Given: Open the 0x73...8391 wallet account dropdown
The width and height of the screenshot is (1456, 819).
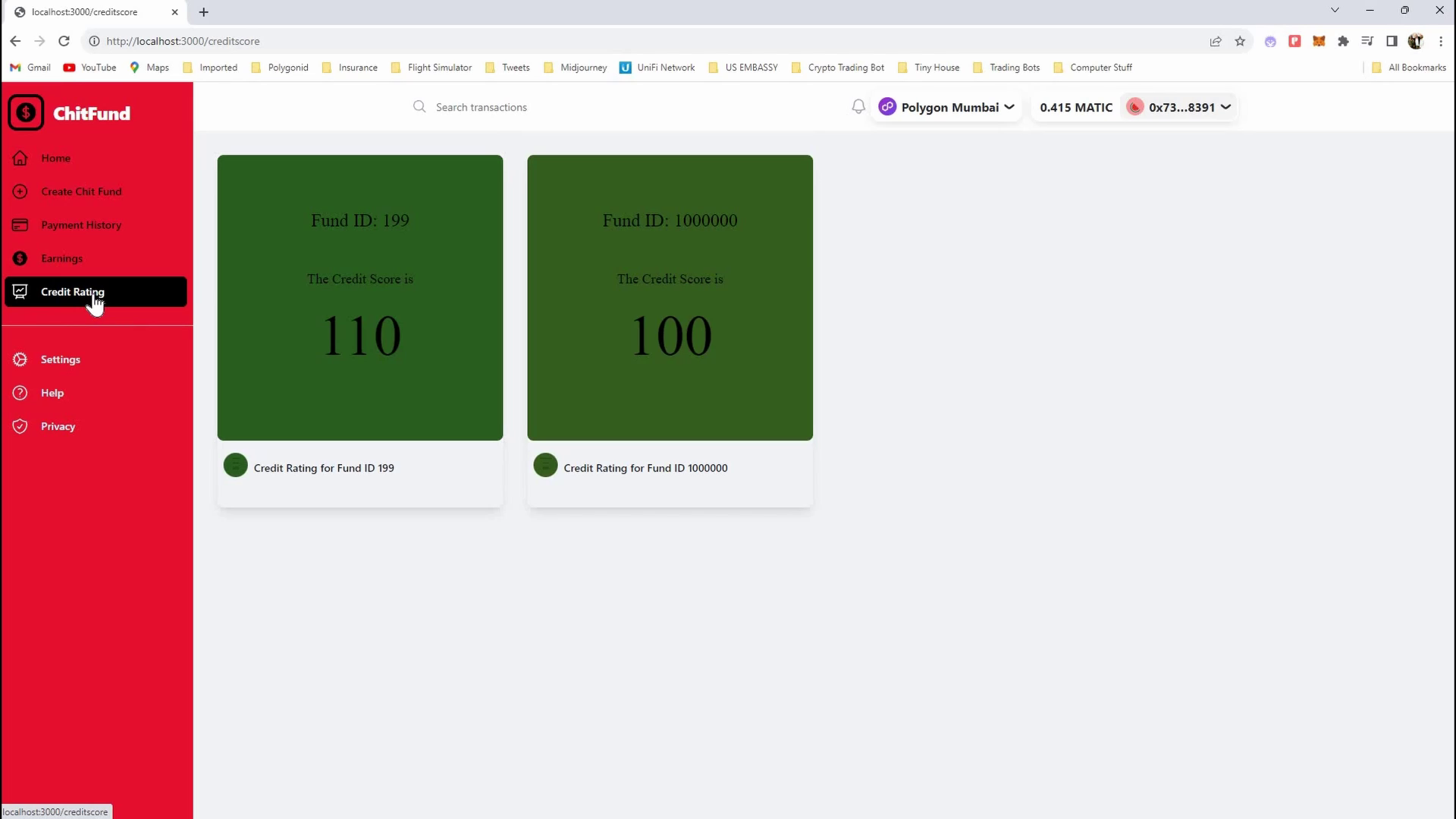Looking at the screenshot, I should (x=1181, y=107).
